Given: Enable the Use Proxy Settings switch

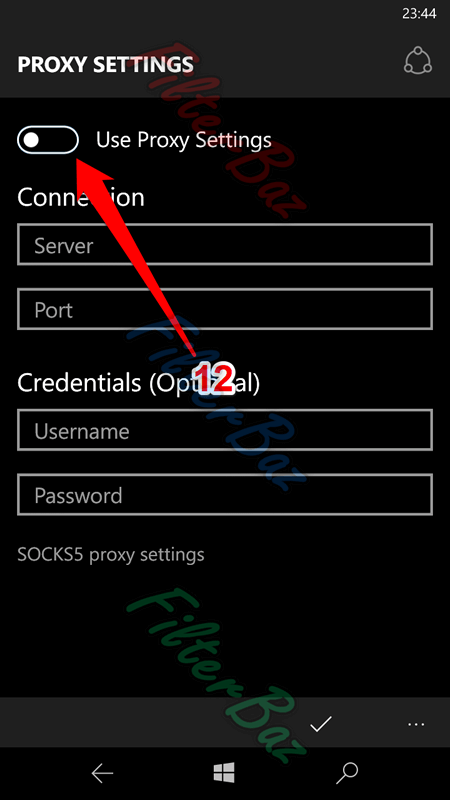Looking at the screenshot, I should point(48,140).
